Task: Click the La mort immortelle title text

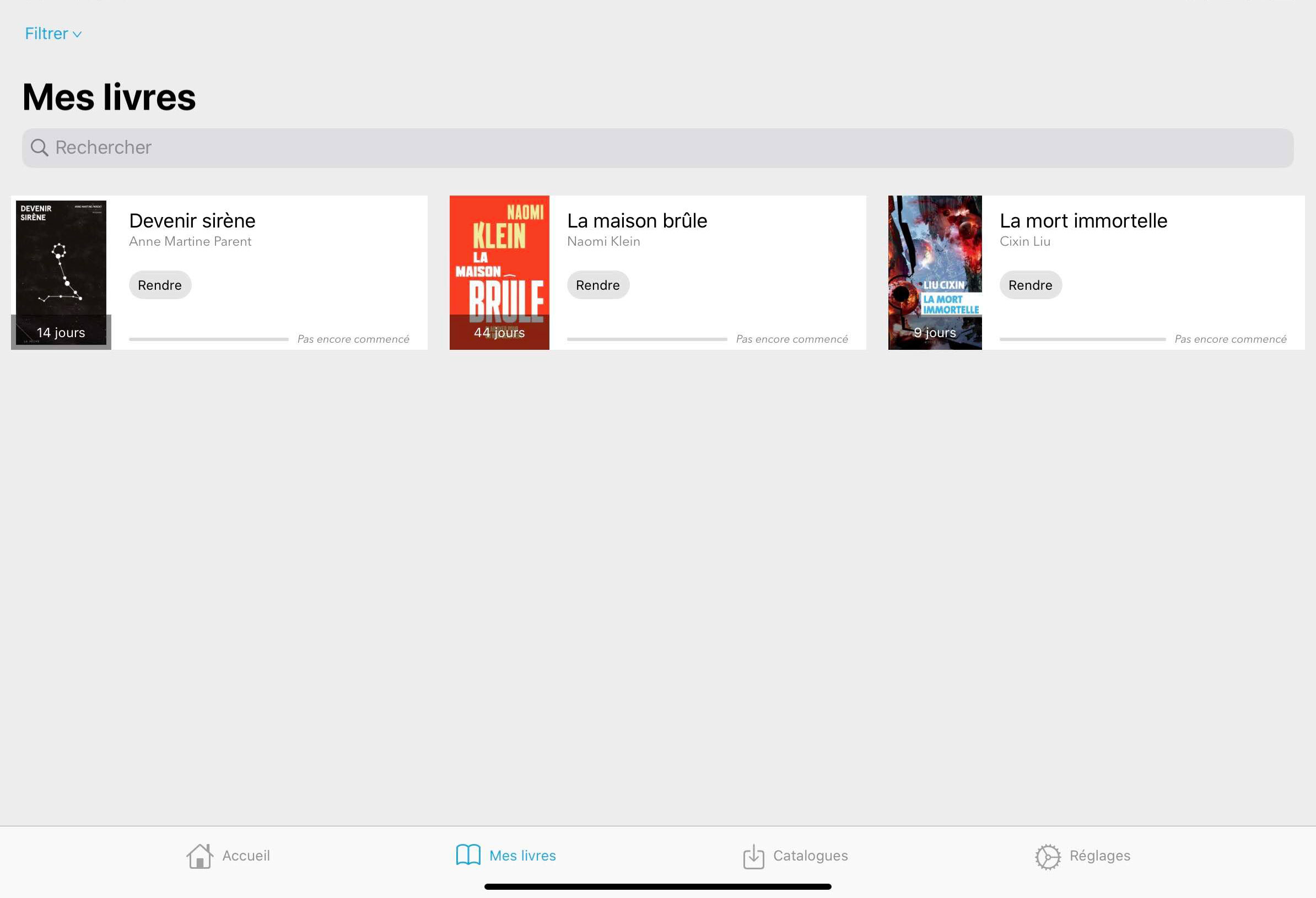Action: [x=1083, y=221]
